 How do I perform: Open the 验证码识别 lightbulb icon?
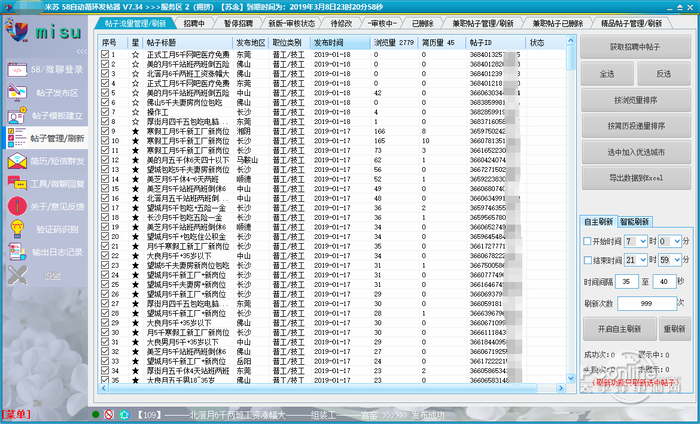point(17,229)
